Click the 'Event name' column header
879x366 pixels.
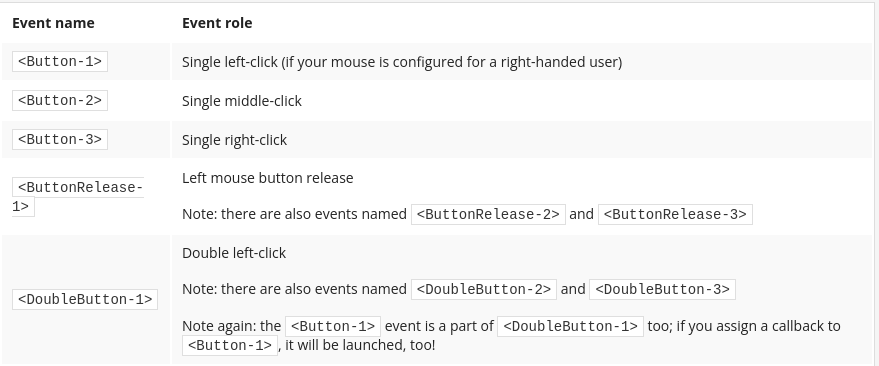(53, 23)
